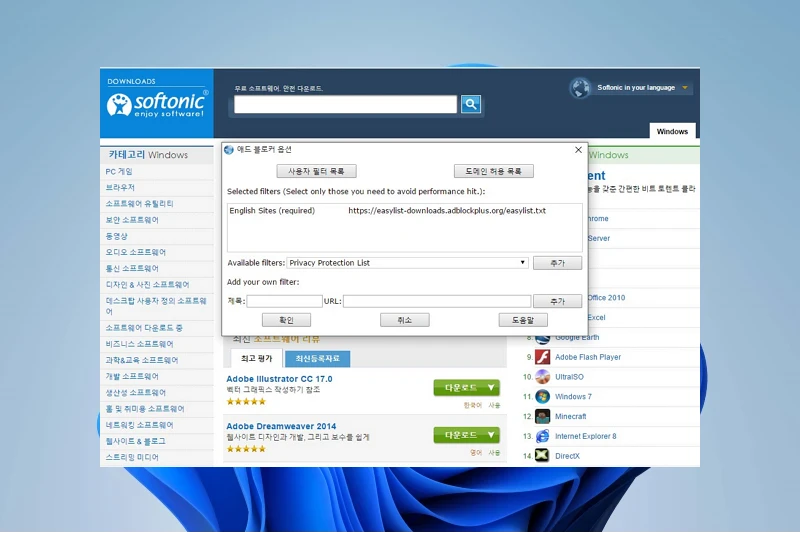
Task: Open the 네트워킹 소프트웨어 category
Action: coord(139,425)
